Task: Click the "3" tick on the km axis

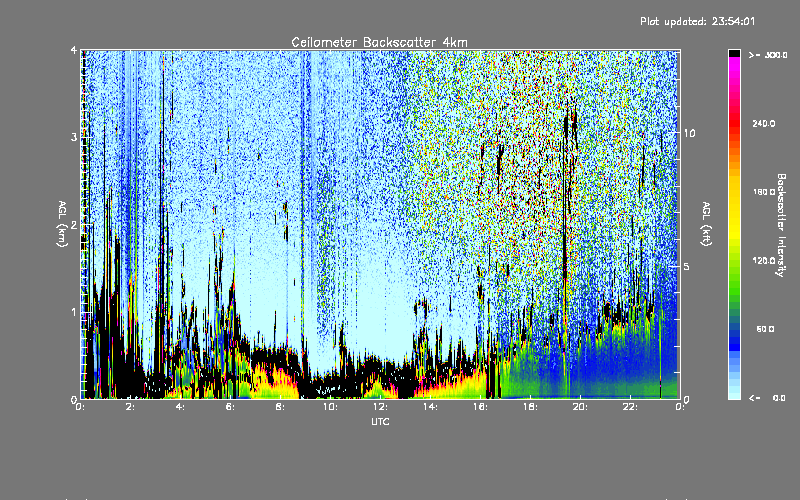Action: pos(74,137)
